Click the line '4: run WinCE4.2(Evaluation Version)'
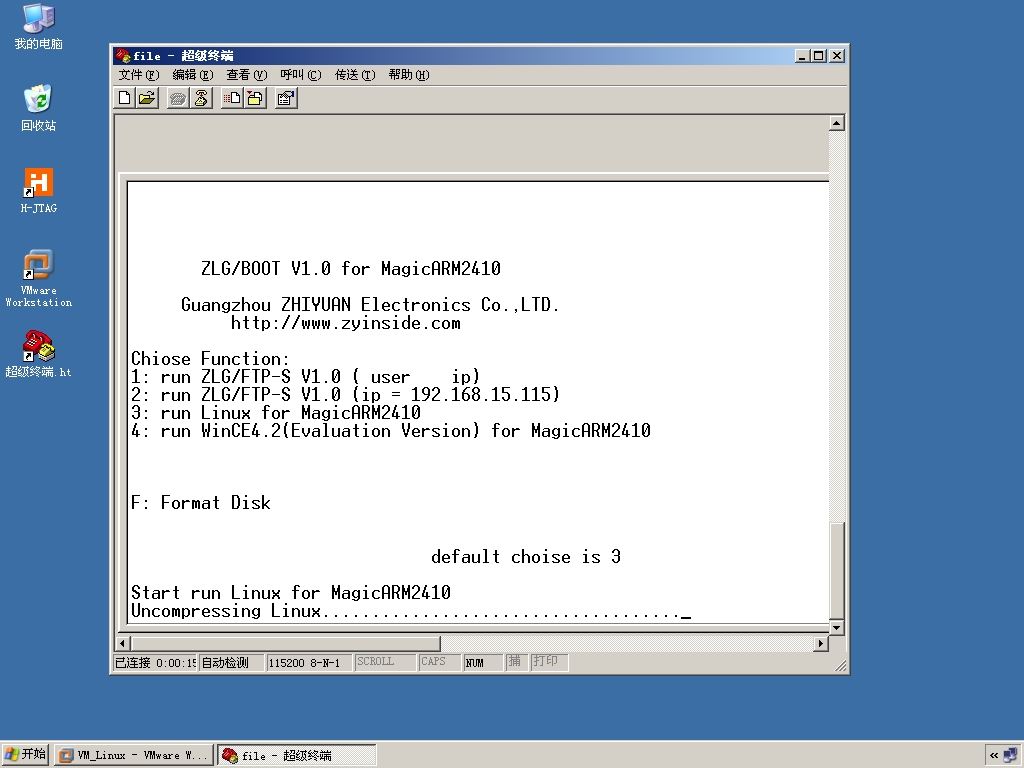 [x=391, y=431]
